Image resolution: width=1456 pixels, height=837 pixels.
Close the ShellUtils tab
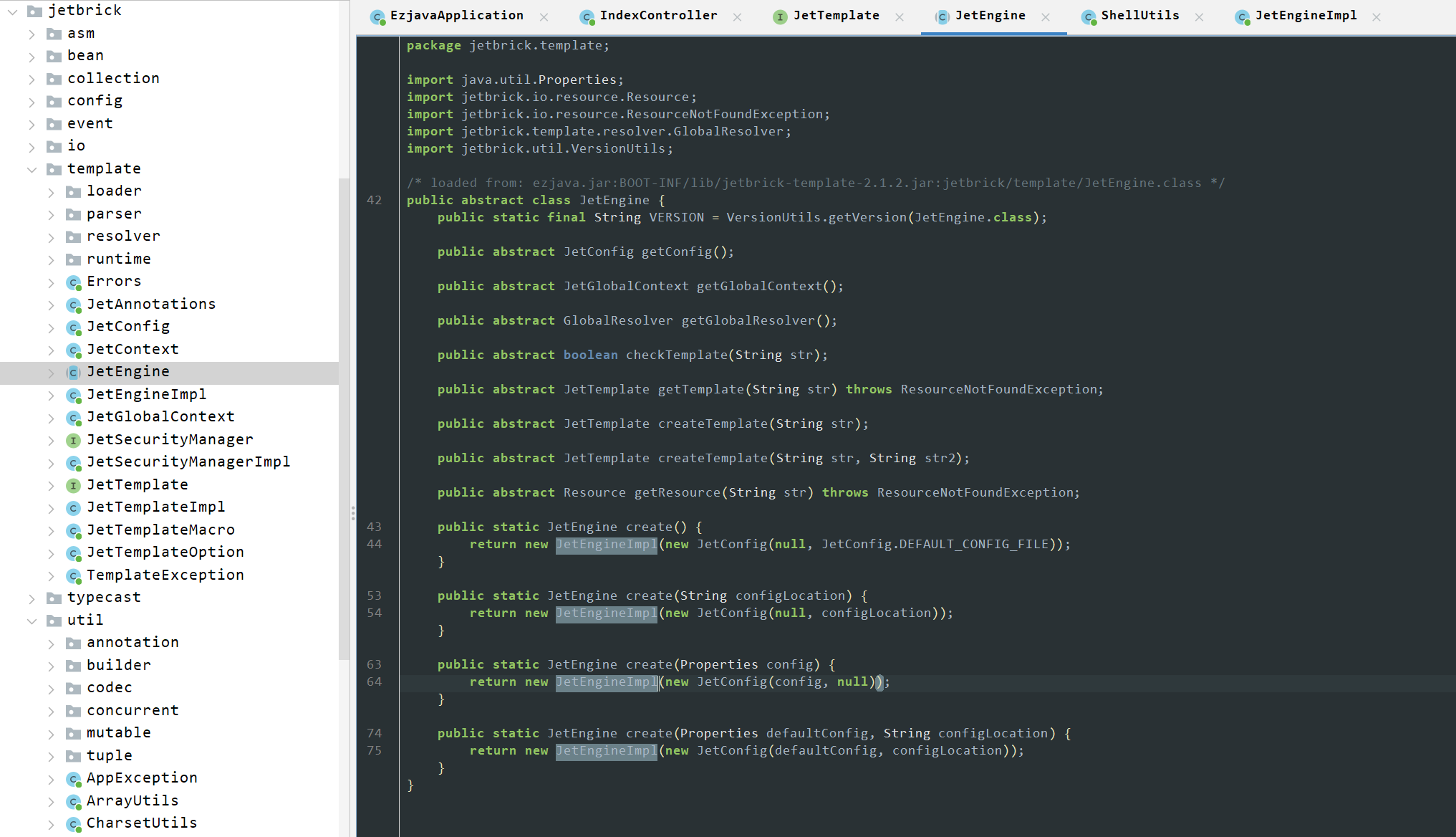pos(1199,16)
